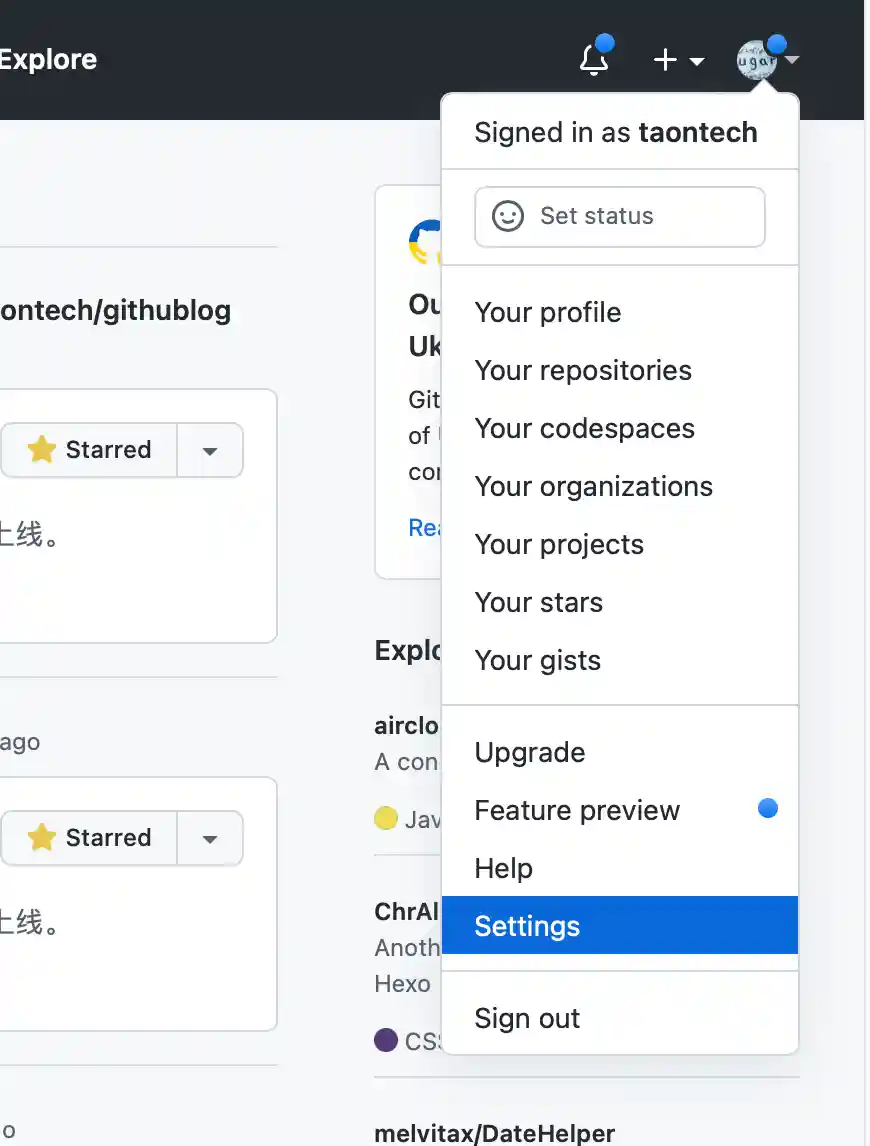Select Your stars menu entry
The width and height of the screenshot is (870, 1146).
point(538,603)
